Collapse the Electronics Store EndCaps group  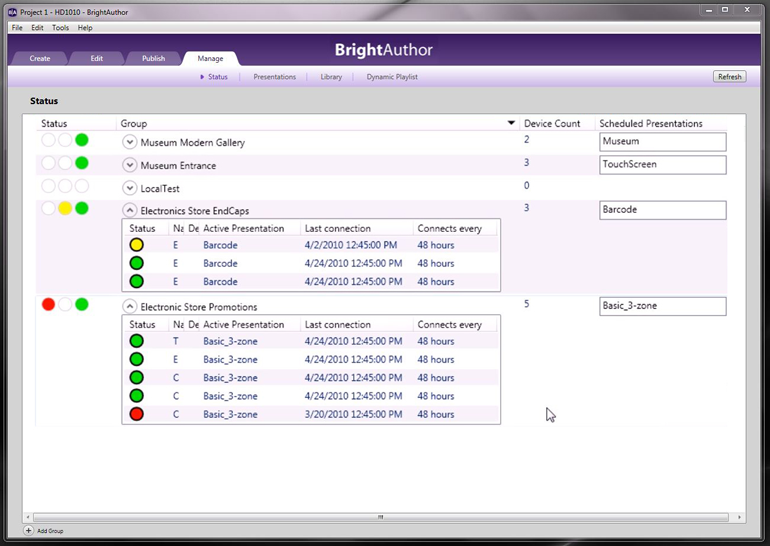tap(130, 211)
